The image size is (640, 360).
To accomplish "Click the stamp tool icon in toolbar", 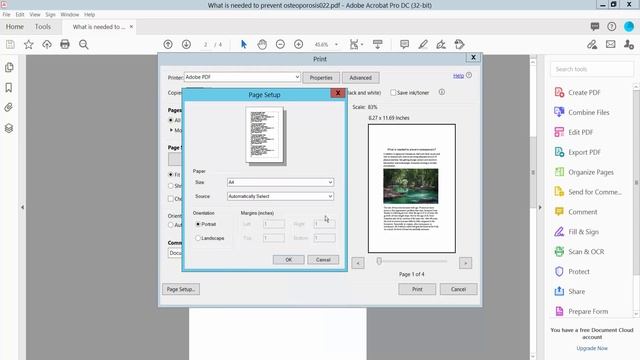I will point(459,44).
